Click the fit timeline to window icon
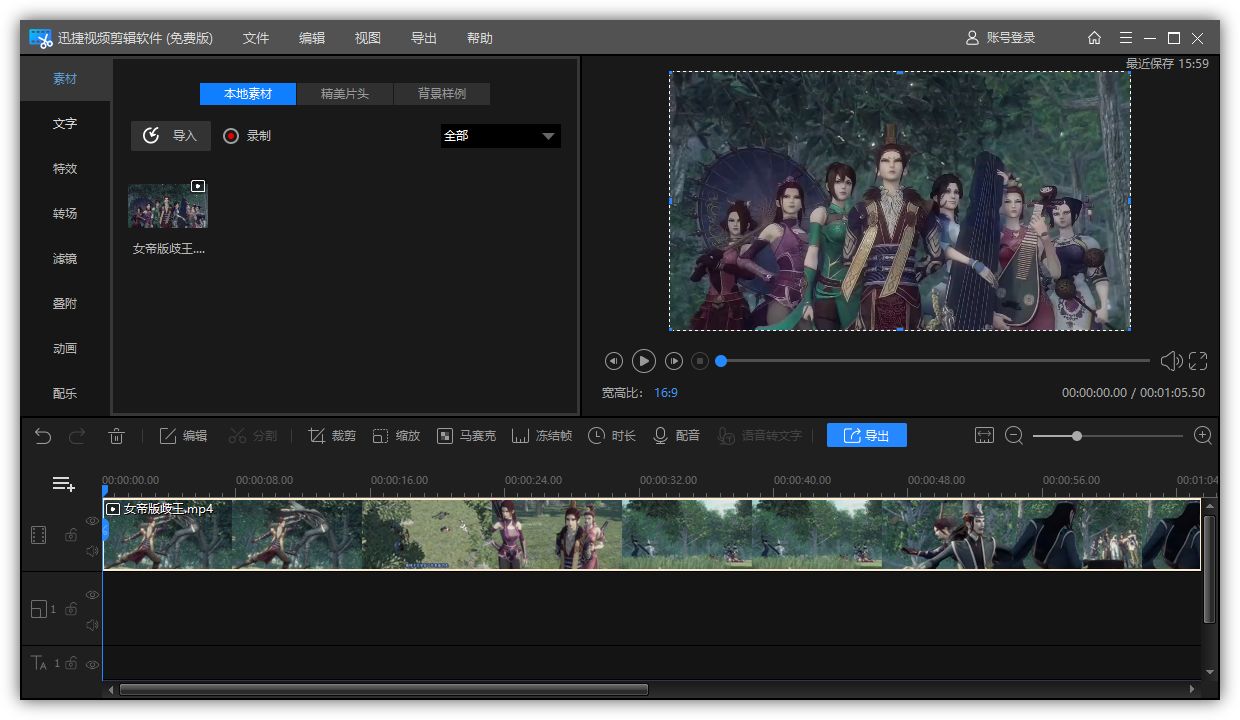The image size is (1240, 720). pyautogui.click(x=985, y=436)
